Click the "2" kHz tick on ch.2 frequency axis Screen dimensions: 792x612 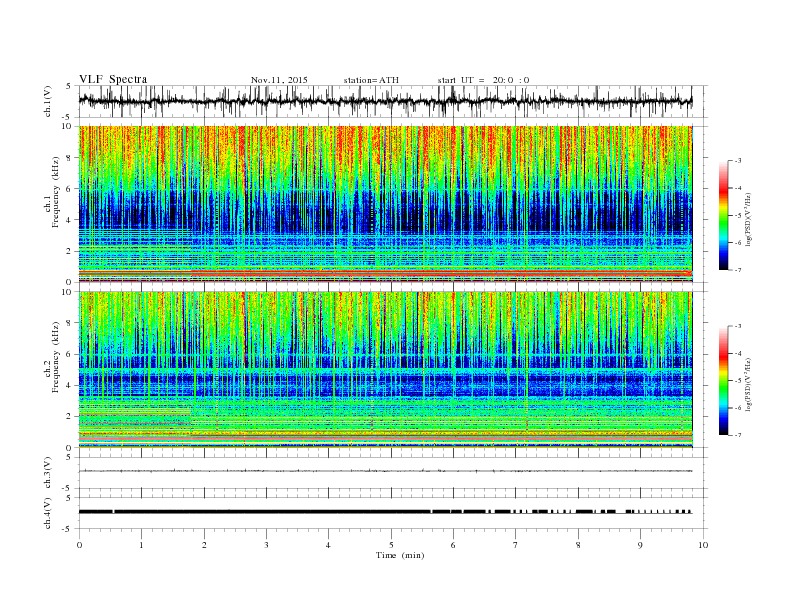pyautogui.click(x=70, y=417)
